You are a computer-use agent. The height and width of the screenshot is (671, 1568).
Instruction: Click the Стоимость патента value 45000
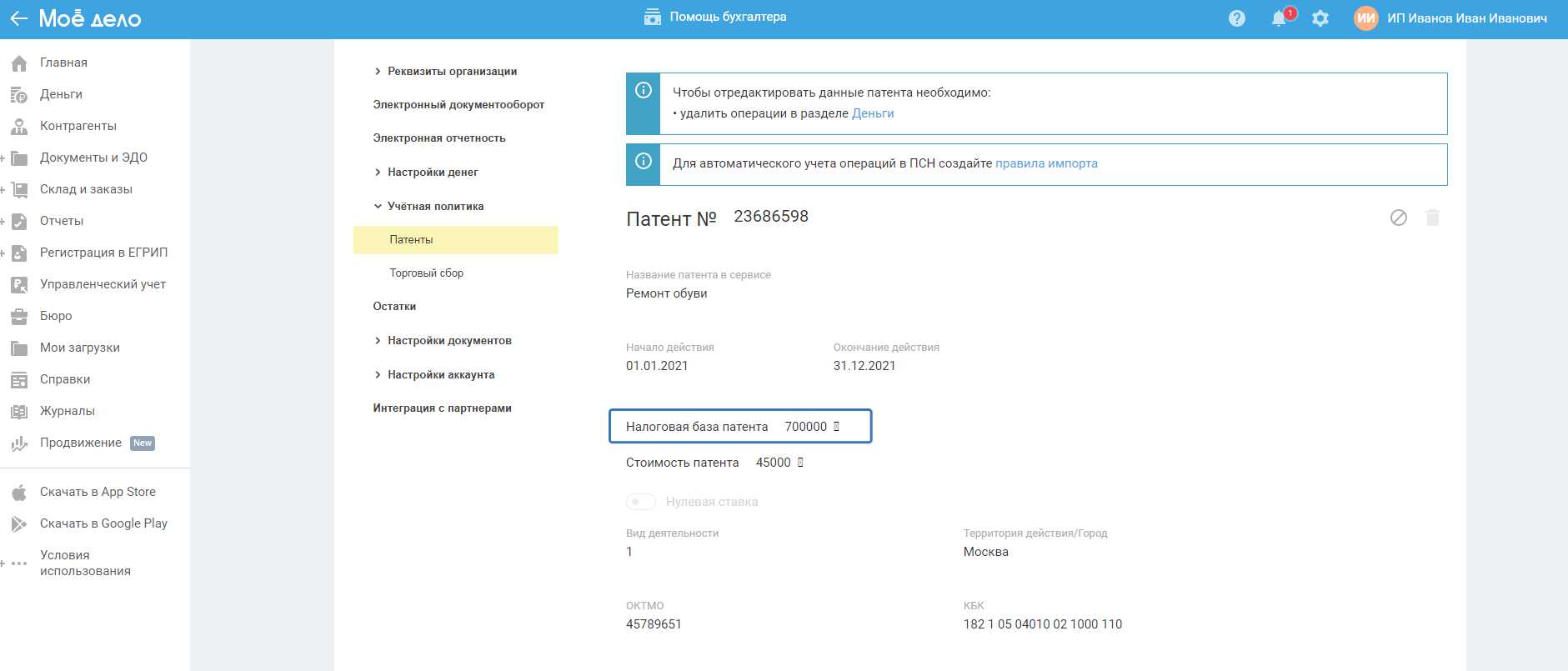pos(774,463)
